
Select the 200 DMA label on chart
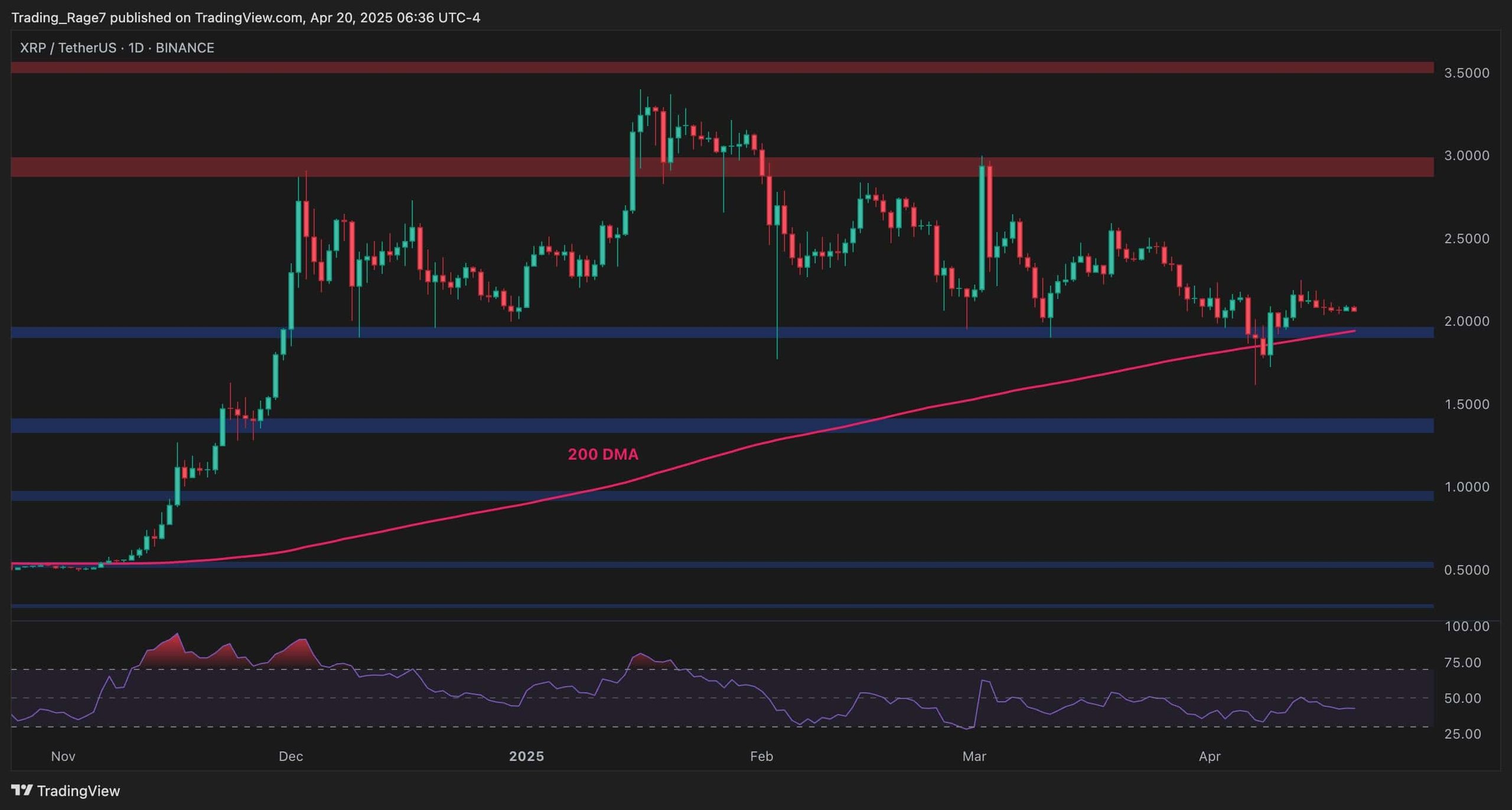click(604, 454)
